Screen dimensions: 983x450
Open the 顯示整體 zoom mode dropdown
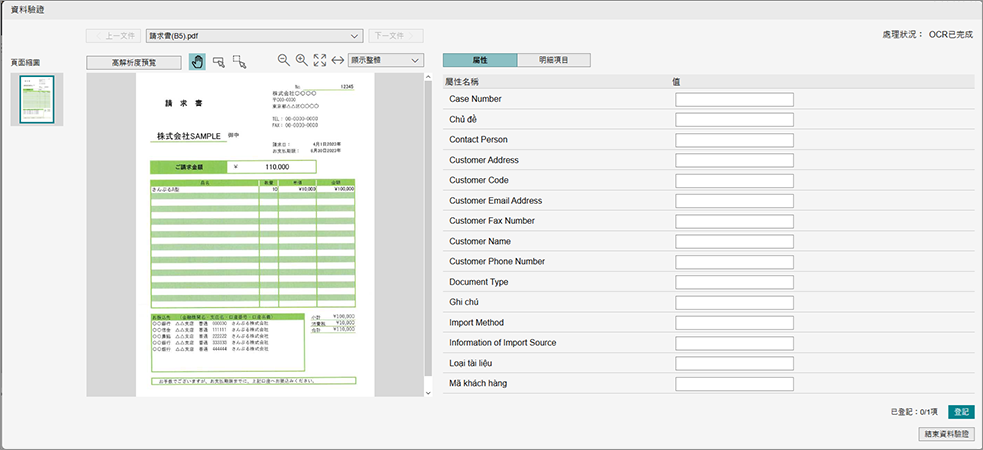(387, 61)
